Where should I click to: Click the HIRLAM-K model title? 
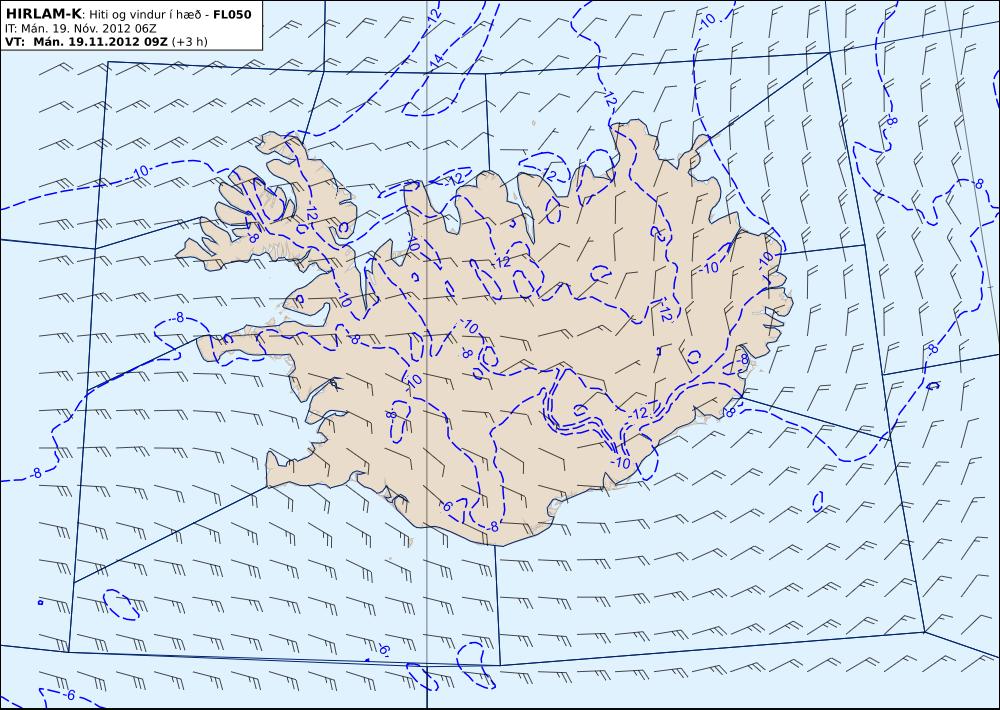43,14
